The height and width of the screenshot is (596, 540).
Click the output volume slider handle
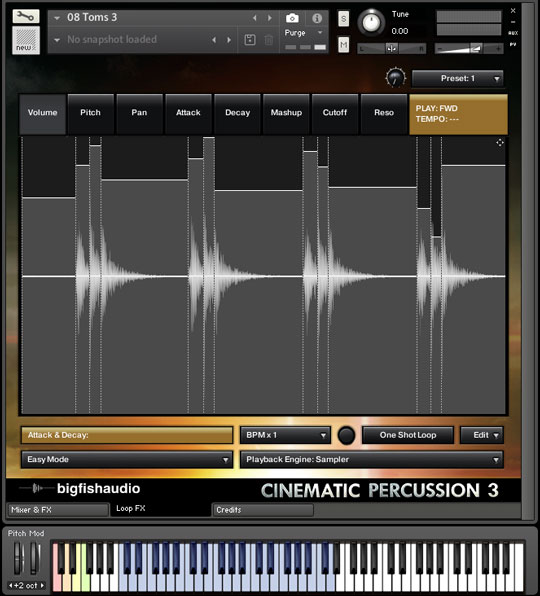(476, 48)
